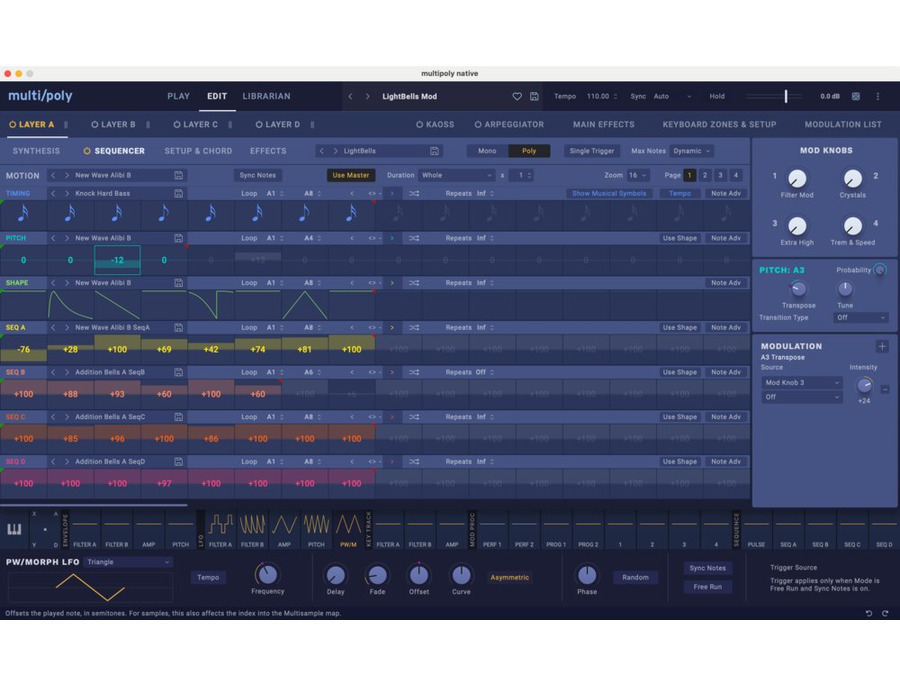The height and width of the screenshot is (687, 900).
Task: Toggle the Sequencer power button
Action: [87, 151]
